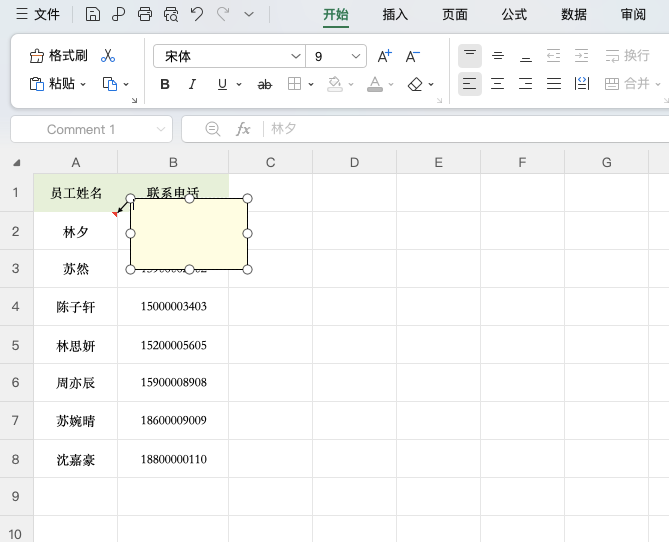Click the export-to-PDF icon beside Save

(x=119, y=15)
